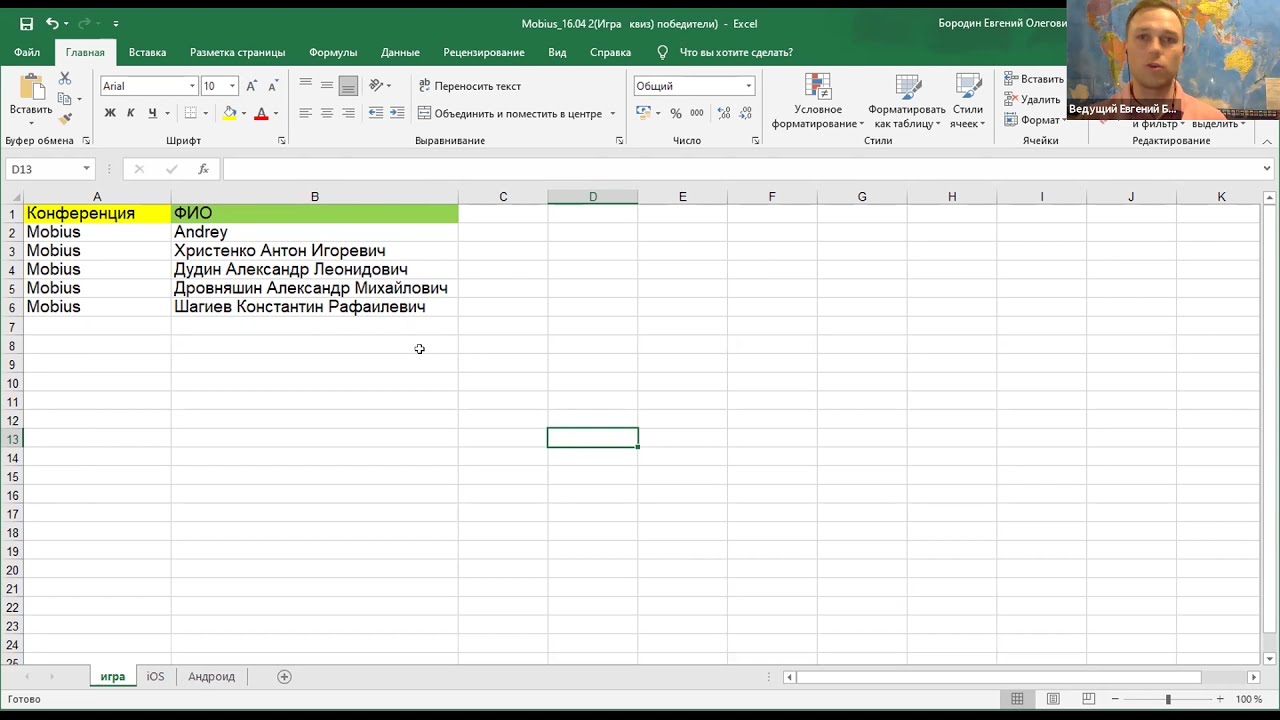Open the Arial font name dropdown
Image resolution: width=1280 pixels, height=720 pixels.
coord(193,86)
